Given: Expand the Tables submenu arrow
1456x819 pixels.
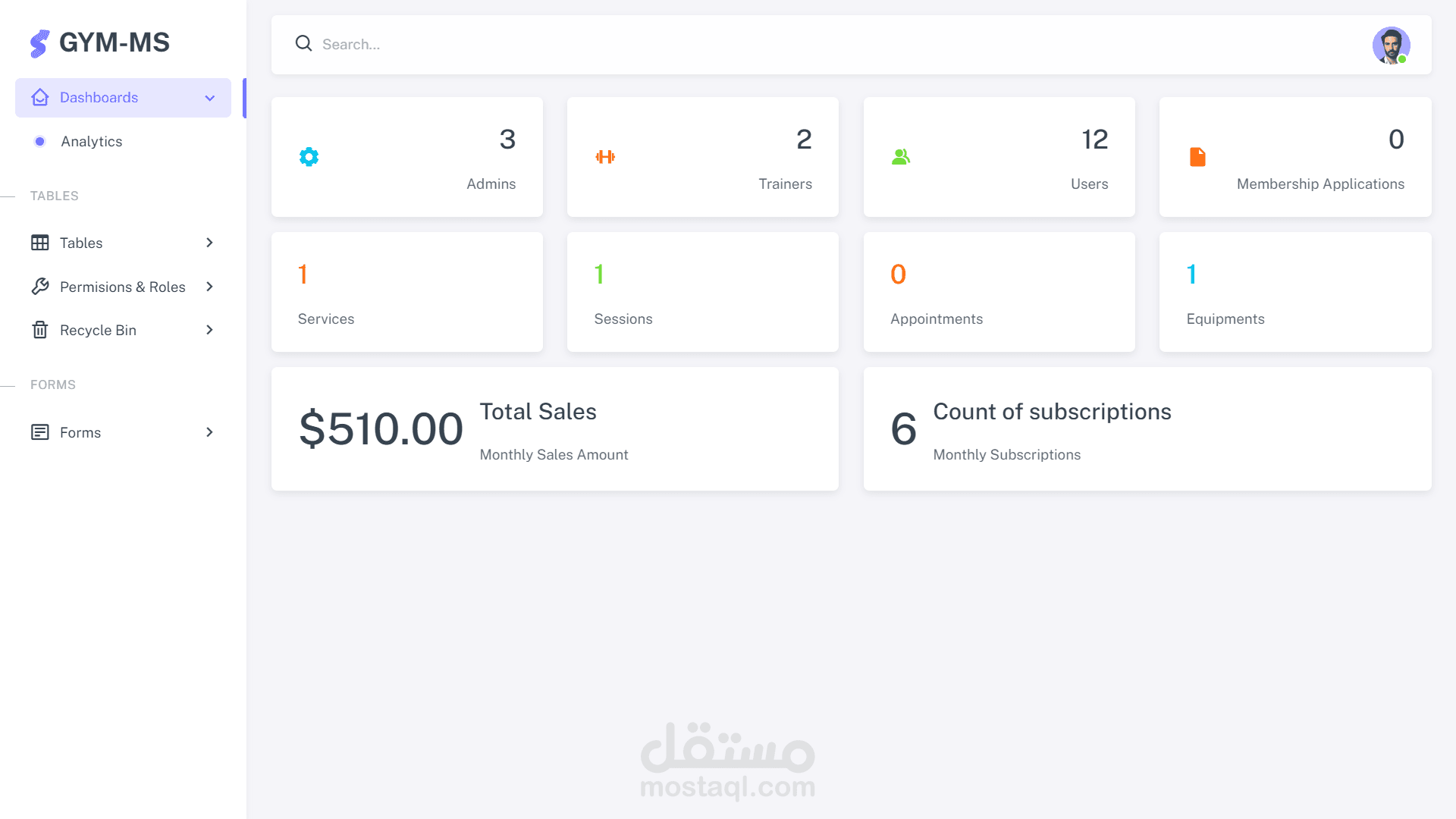Looking at the screenshot, I should 210,243.
